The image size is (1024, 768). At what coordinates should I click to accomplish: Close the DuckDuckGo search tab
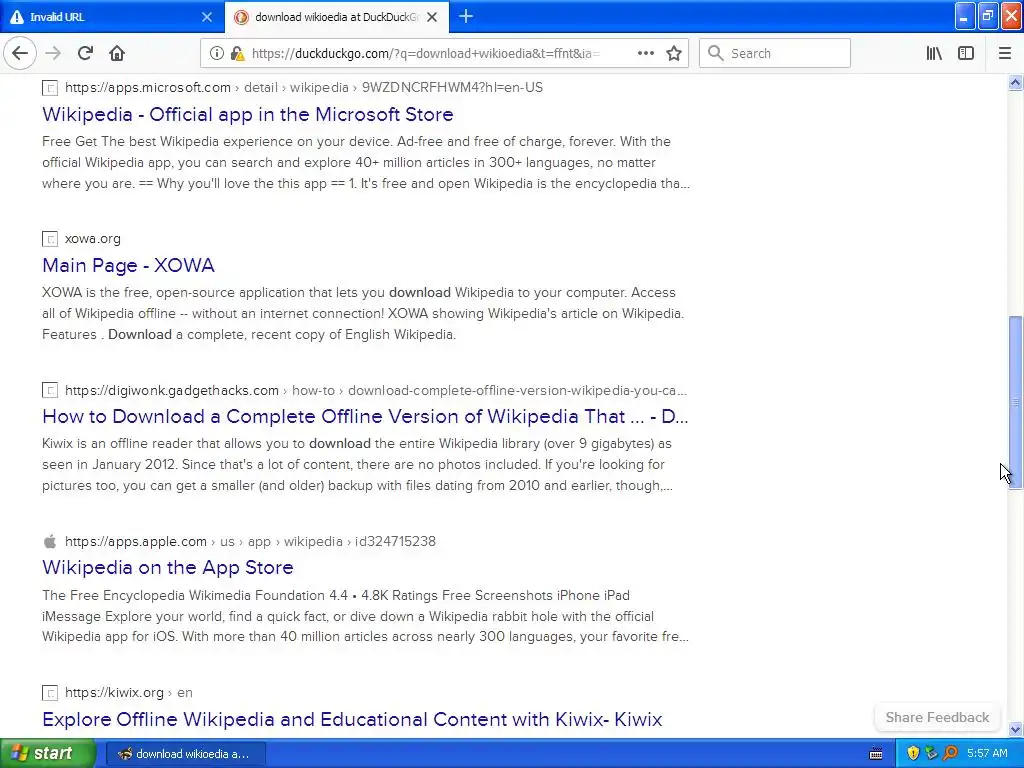(432, 17)
